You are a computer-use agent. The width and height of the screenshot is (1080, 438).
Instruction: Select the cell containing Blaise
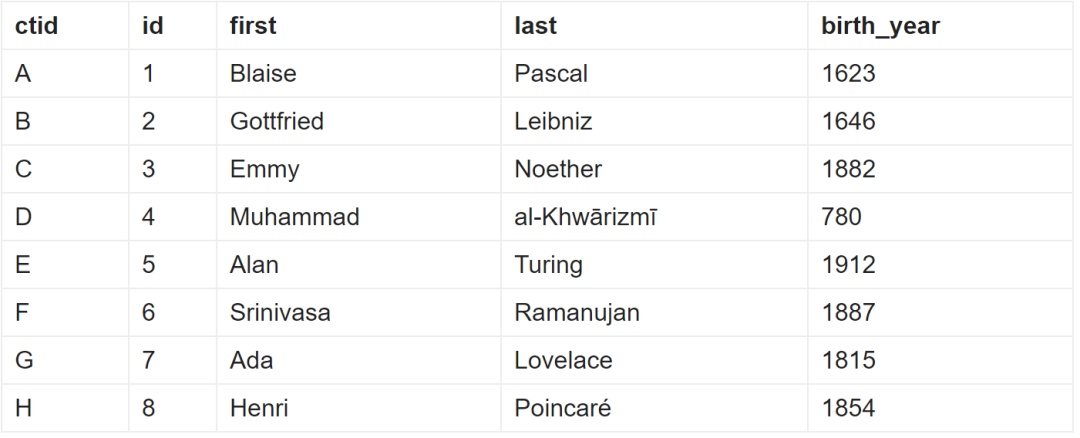pos(263,74)
